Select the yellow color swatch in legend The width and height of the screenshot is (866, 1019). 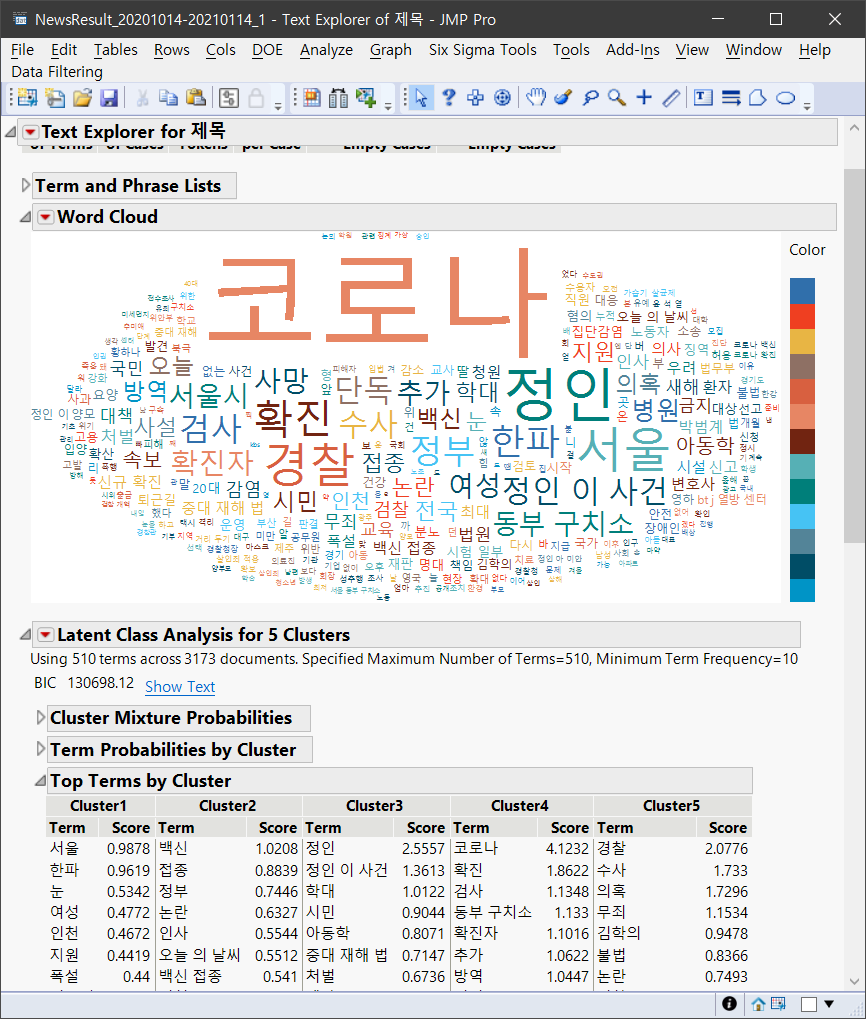(x=802, y=341)
